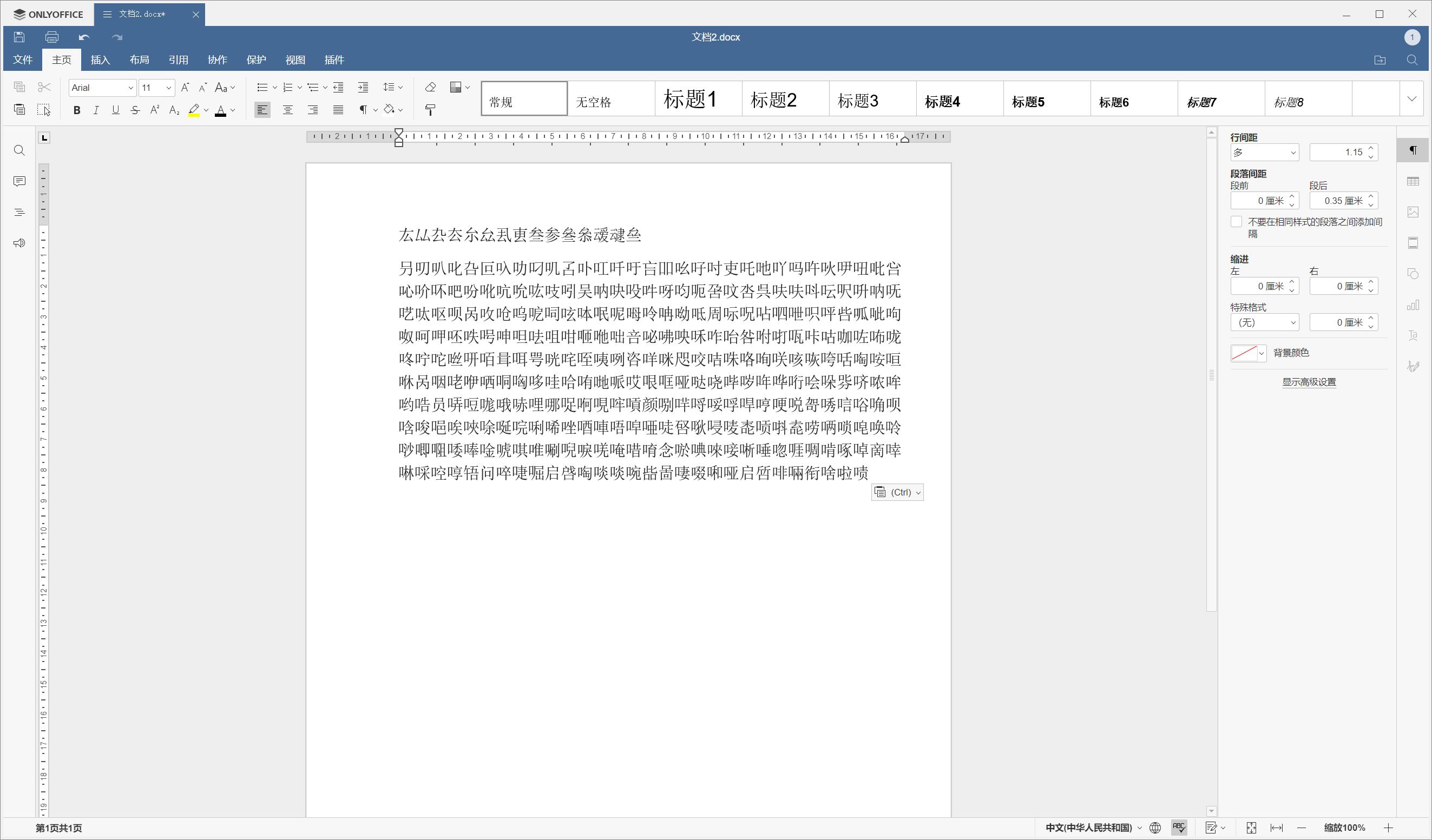This screenshot has width=1432, height=840.
Task: Click the font size input field
Action: pyautogui.click(x=150, y=88)
